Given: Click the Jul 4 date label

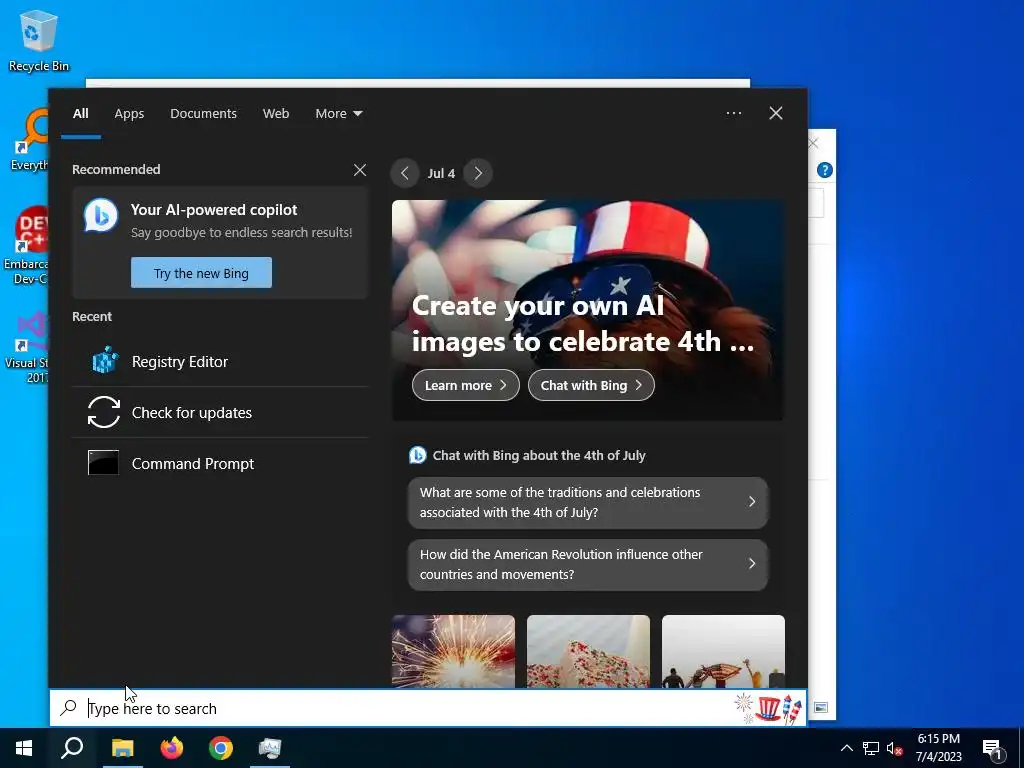Looking at the screenshot, I should click(x=441, y=174).
